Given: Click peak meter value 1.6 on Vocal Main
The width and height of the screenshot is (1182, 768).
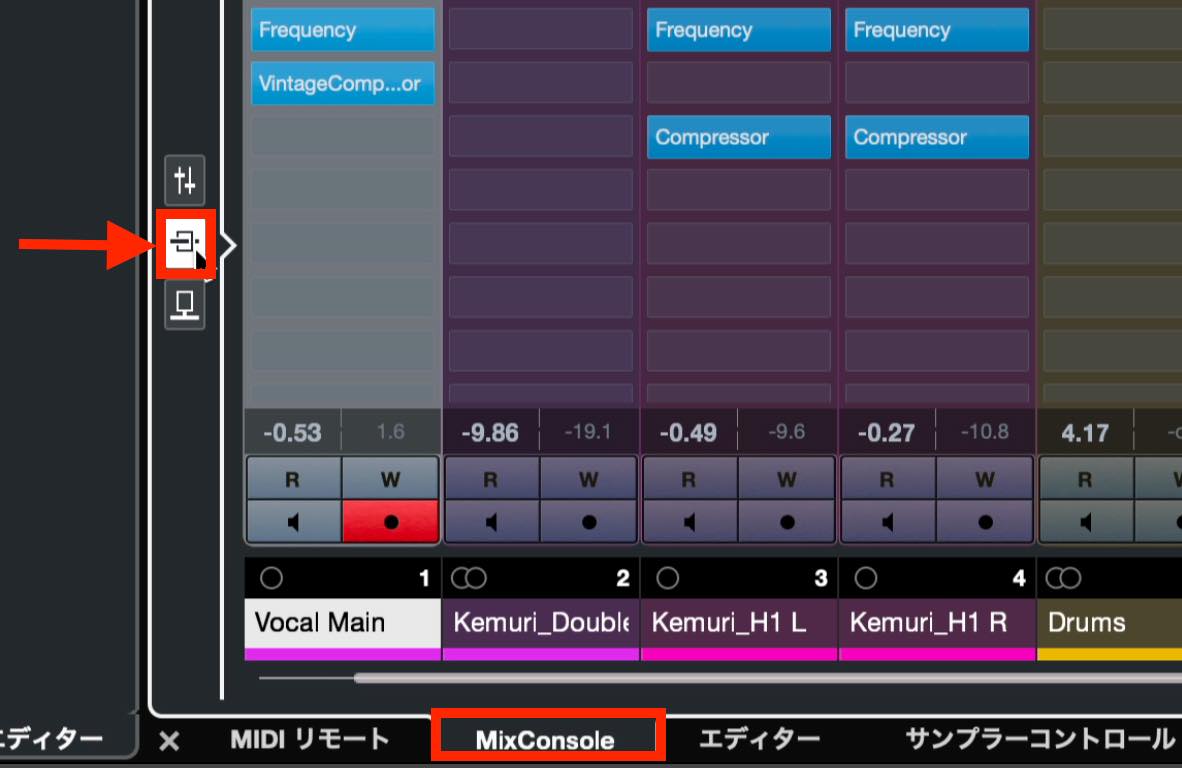Looking at the screenshot, I should click(x=390, y=432).
